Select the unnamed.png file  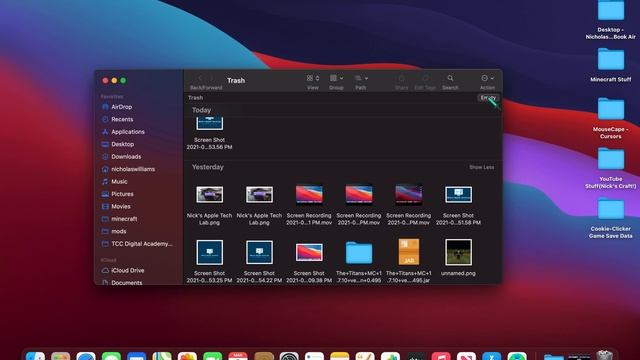point(458,258)
